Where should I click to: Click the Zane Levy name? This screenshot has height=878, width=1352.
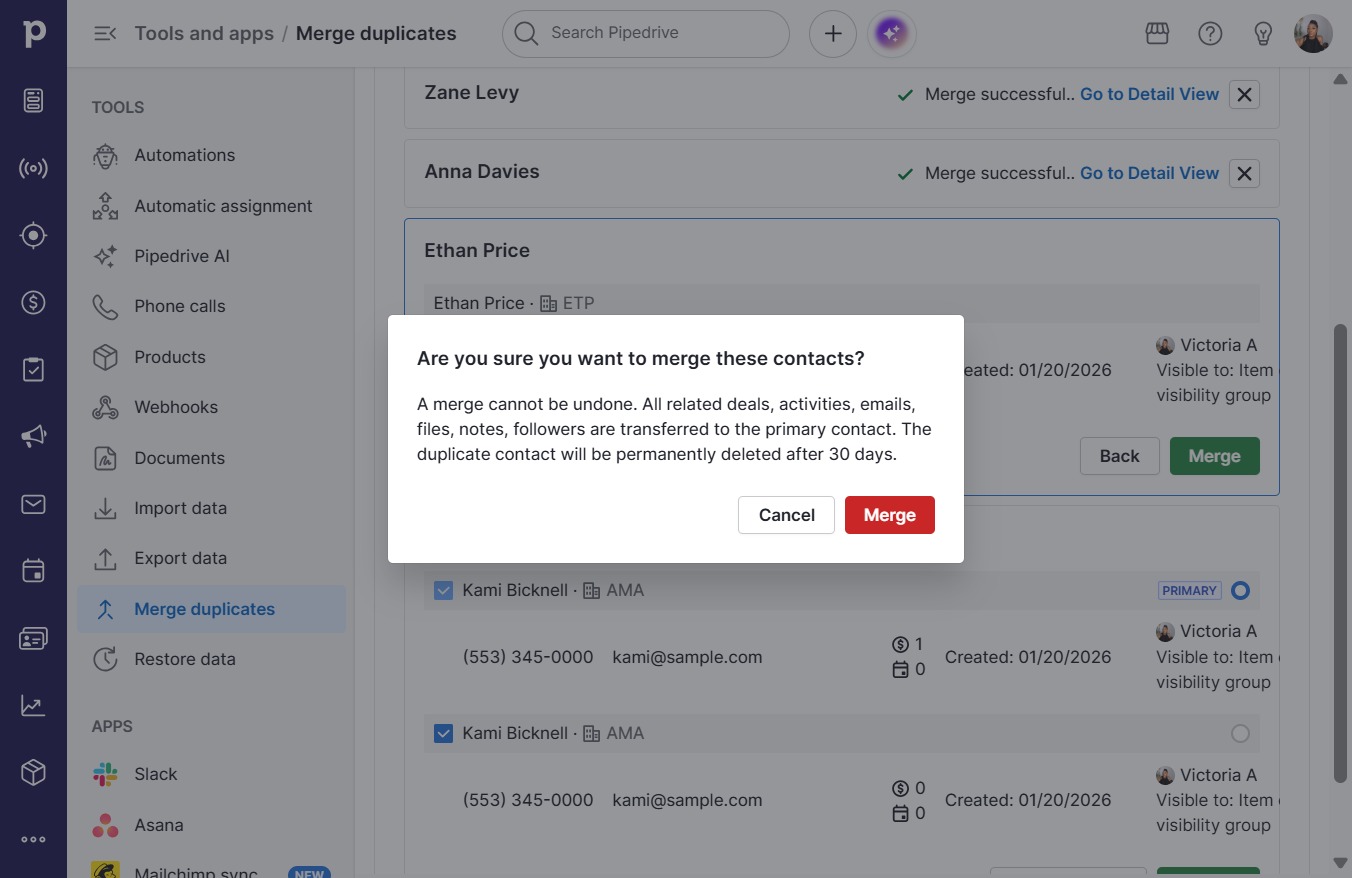coord(472,93)
